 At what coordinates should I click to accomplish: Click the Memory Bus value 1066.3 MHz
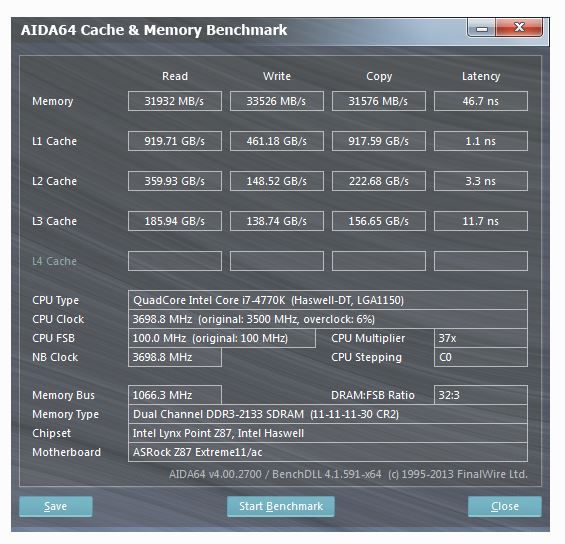175,395
